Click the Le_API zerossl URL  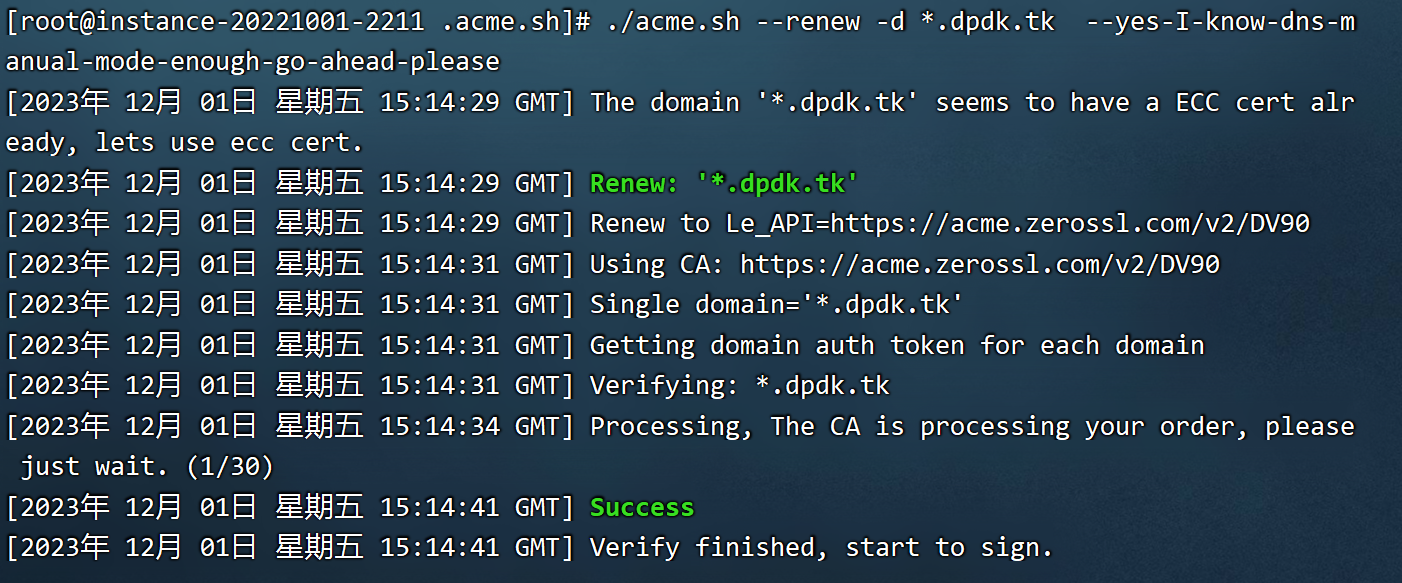coord(1070,223)
